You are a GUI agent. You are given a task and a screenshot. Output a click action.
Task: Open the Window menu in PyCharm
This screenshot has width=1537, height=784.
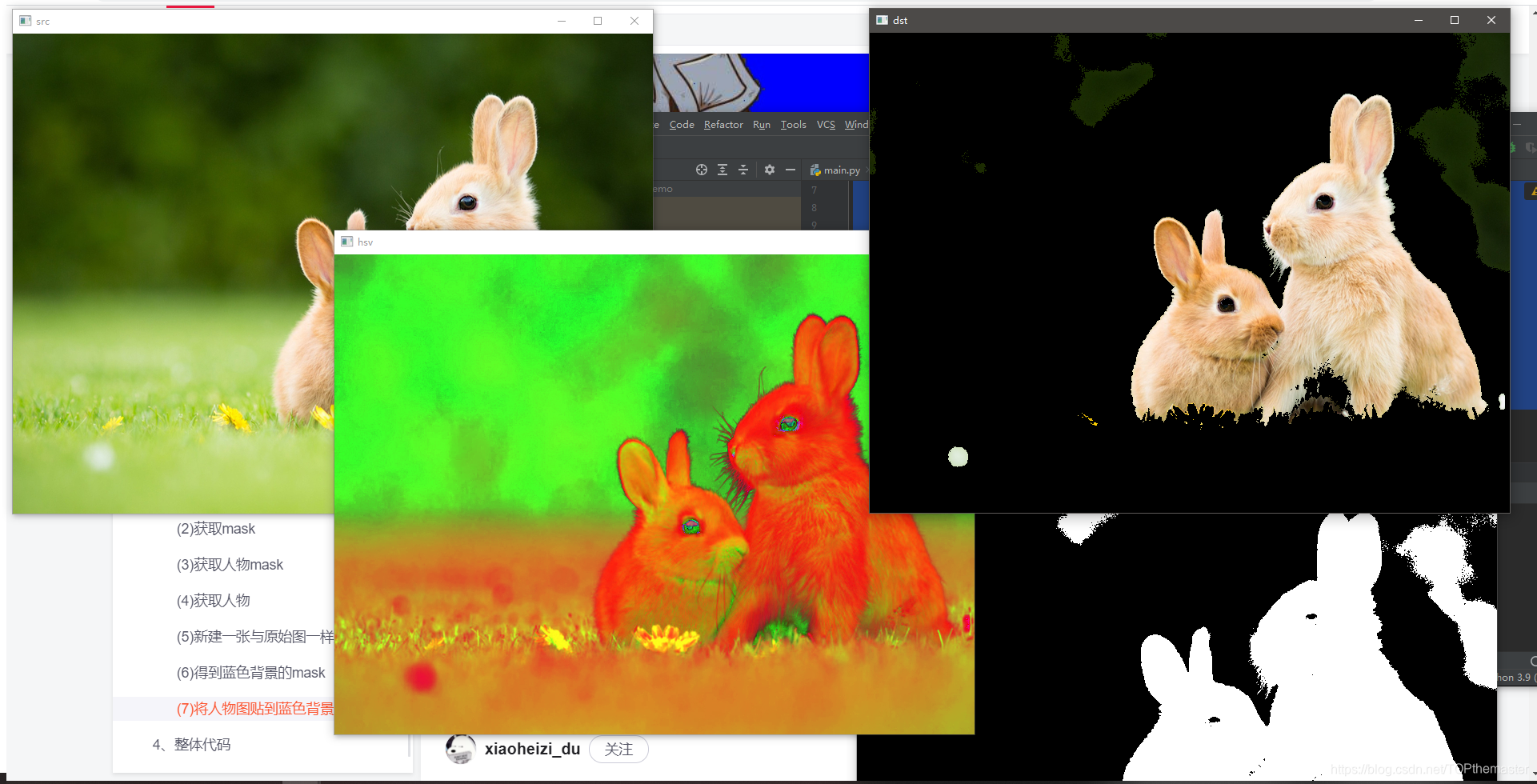point(856,125)
